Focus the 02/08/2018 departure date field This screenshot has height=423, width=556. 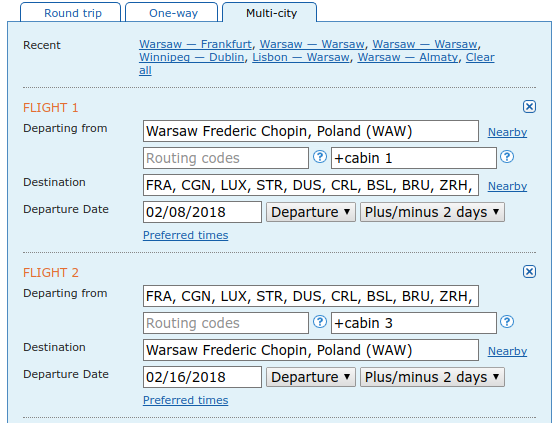[202, 212]
